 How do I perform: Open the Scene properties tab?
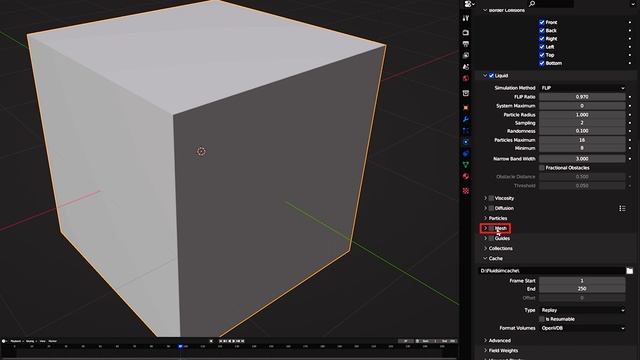pos(466,67)
